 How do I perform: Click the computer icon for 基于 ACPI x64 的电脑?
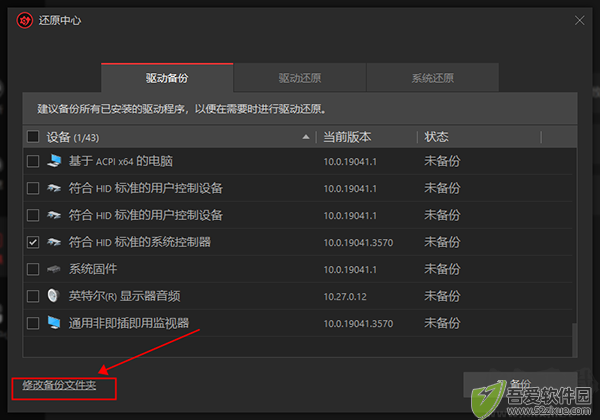click(x=54, y=161)
